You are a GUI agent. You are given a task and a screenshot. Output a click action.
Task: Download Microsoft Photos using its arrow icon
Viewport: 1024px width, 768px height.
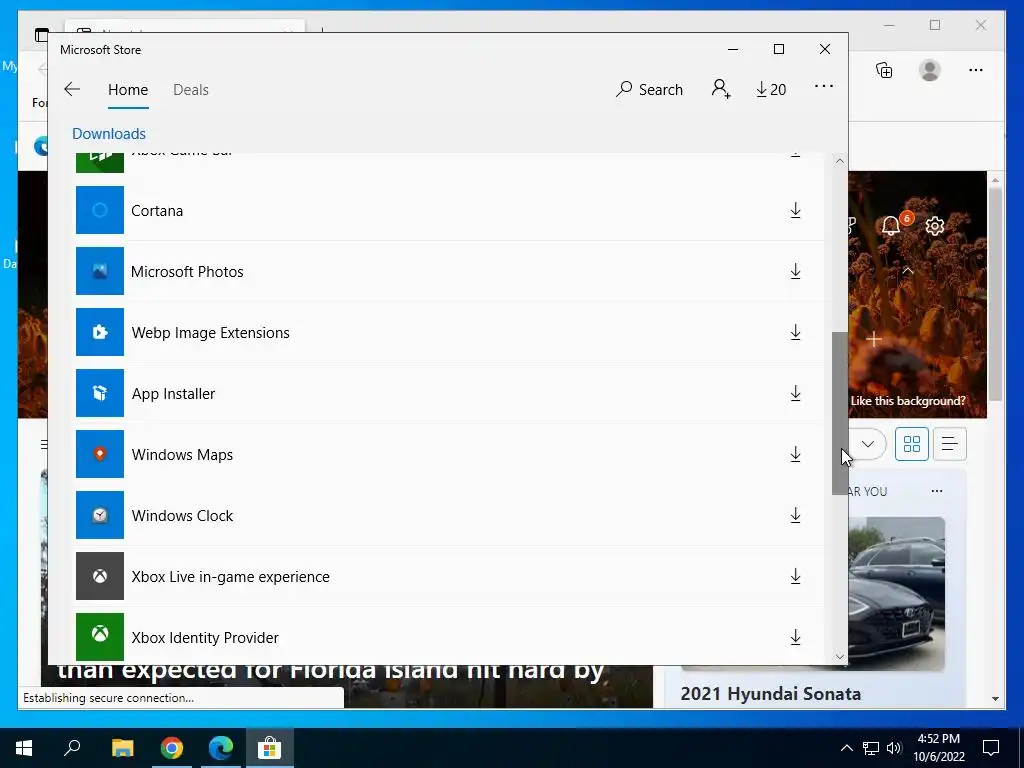[x=795, y=271]
